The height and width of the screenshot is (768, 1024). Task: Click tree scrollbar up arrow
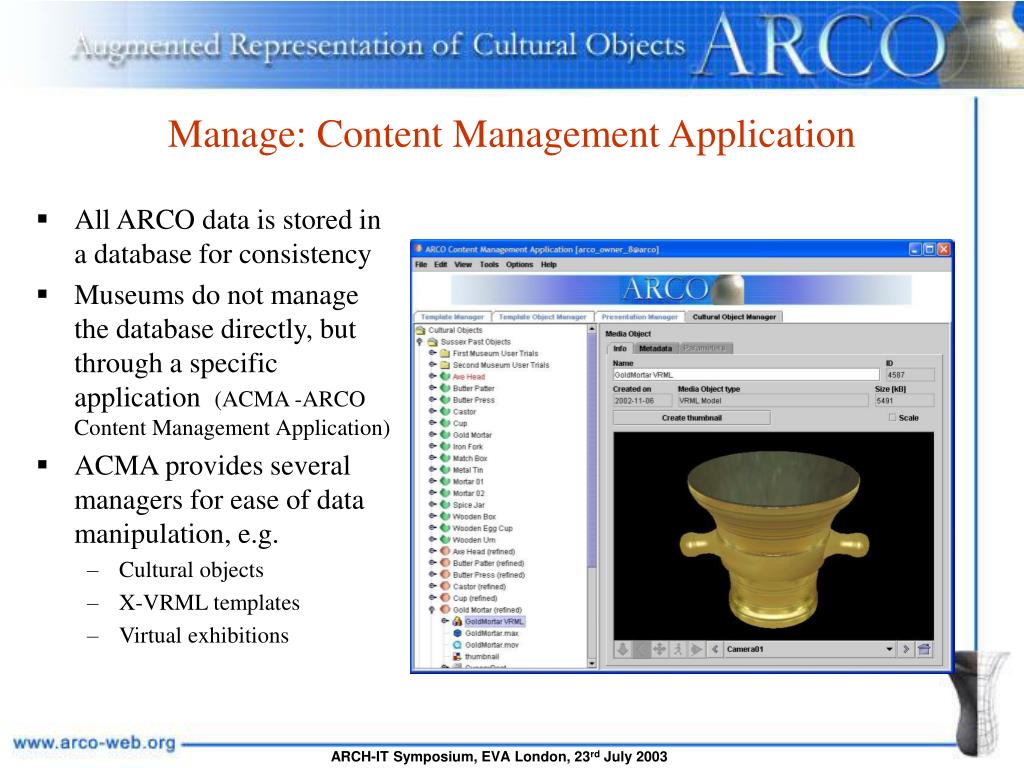click(592, 330)
